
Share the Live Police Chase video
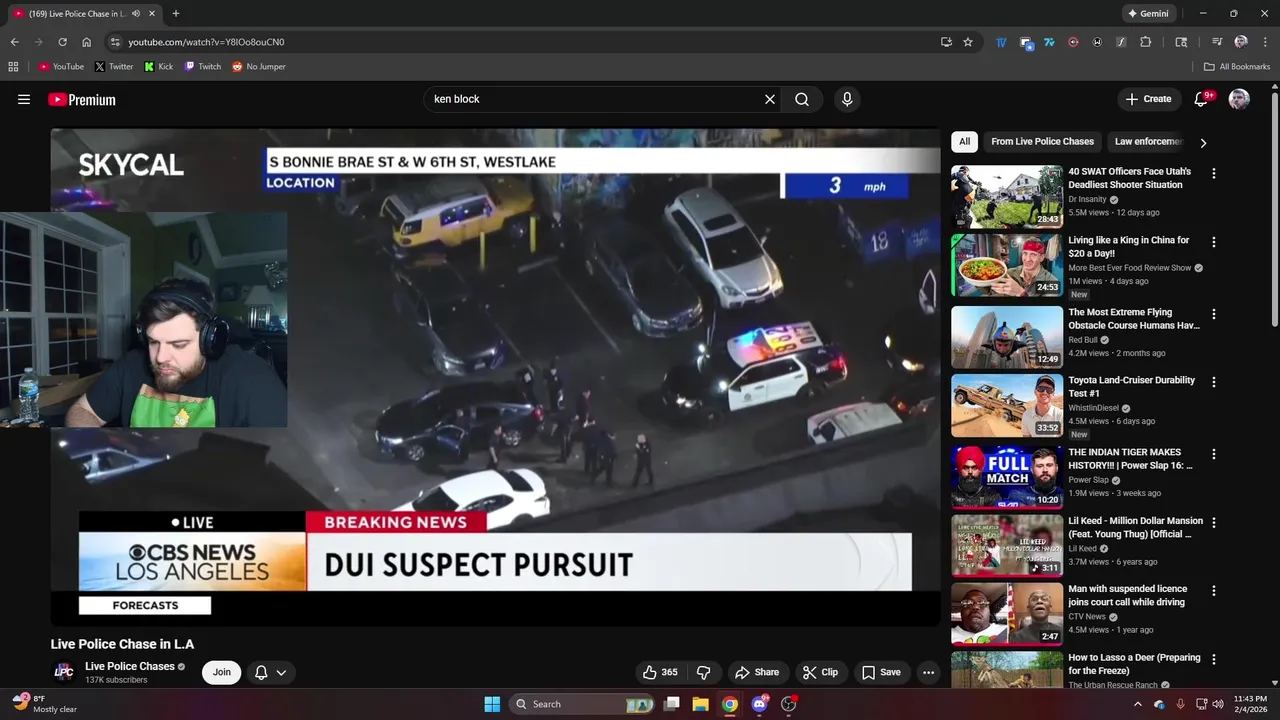tap(757, 672)
